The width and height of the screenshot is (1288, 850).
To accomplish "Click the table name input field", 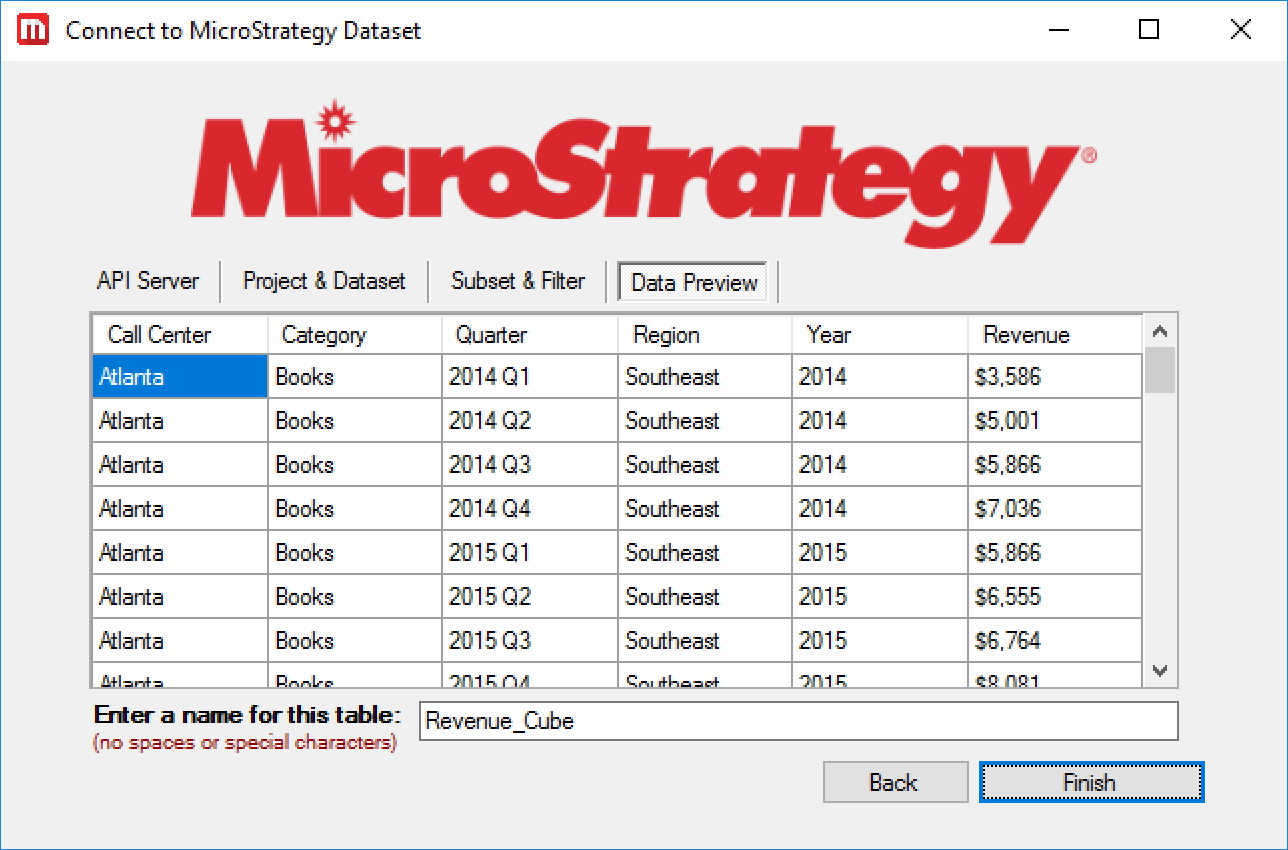I will tap(797, 721).
